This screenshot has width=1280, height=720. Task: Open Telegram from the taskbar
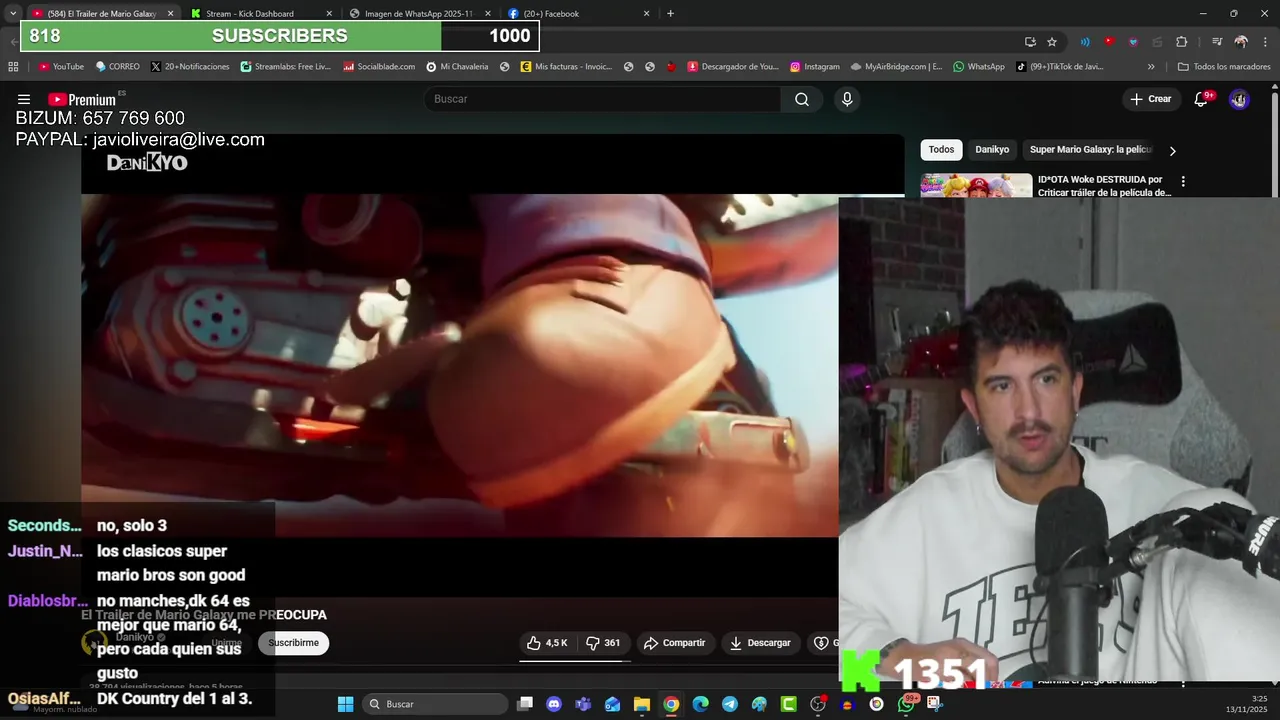pos(730,704)
